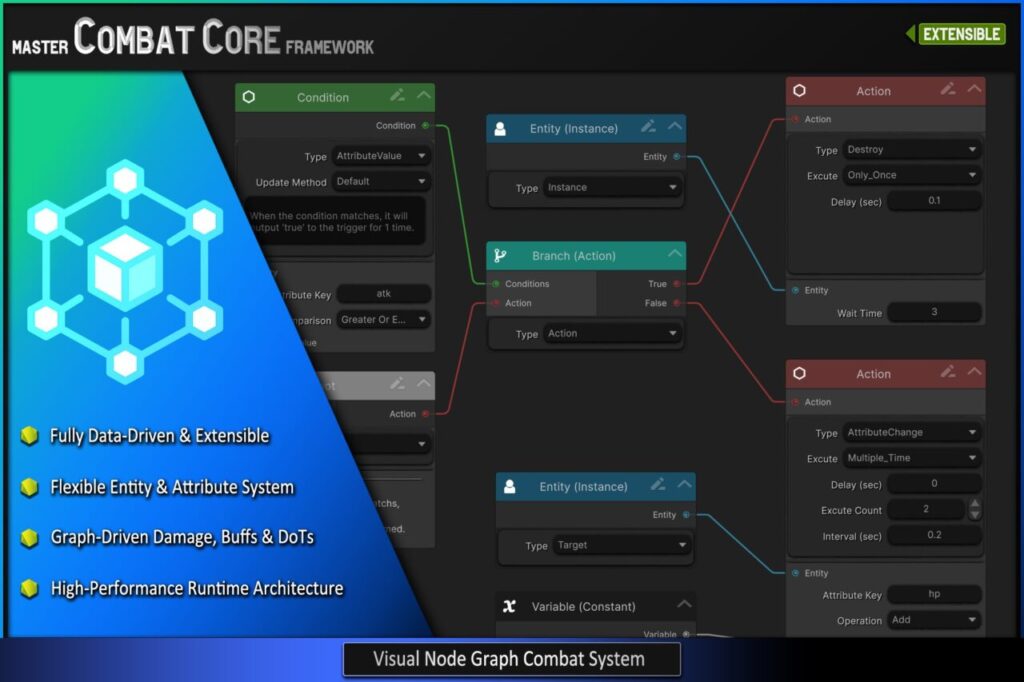Open the Type dropdown set to AttributeValue

[x=381, y=156]
